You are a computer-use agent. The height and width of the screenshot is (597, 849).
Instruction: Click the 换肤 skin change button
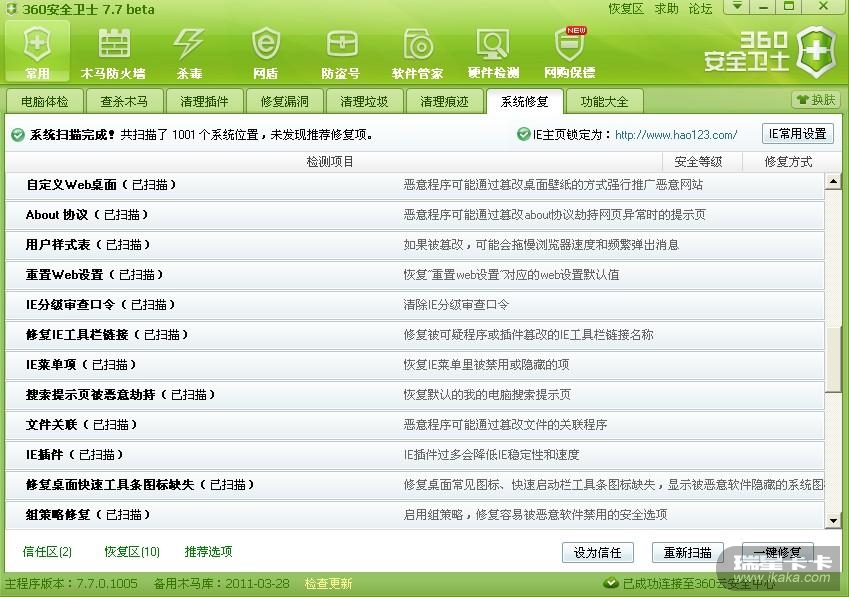click(x=816, y=100)
